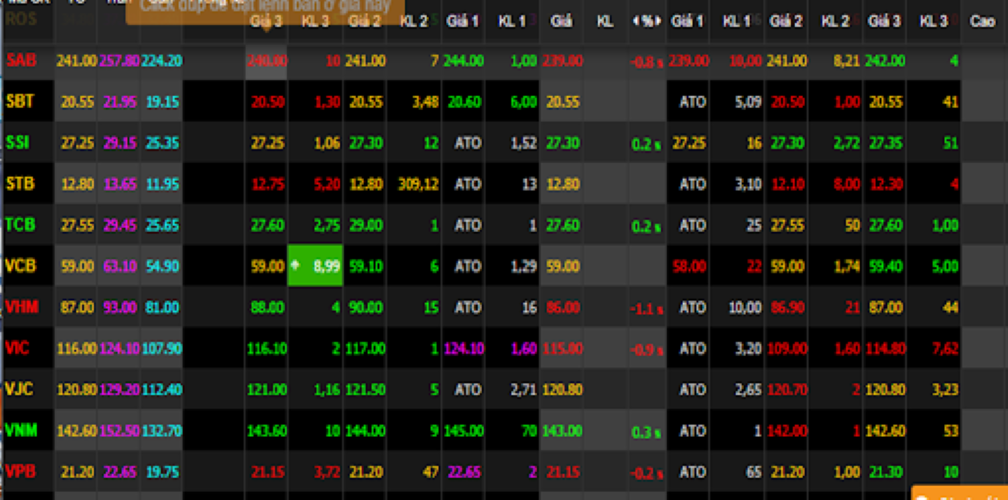Click SAB bid price 240.00
The width and height of the screenshot is (1008, 500).
click(x=266, y=61)
